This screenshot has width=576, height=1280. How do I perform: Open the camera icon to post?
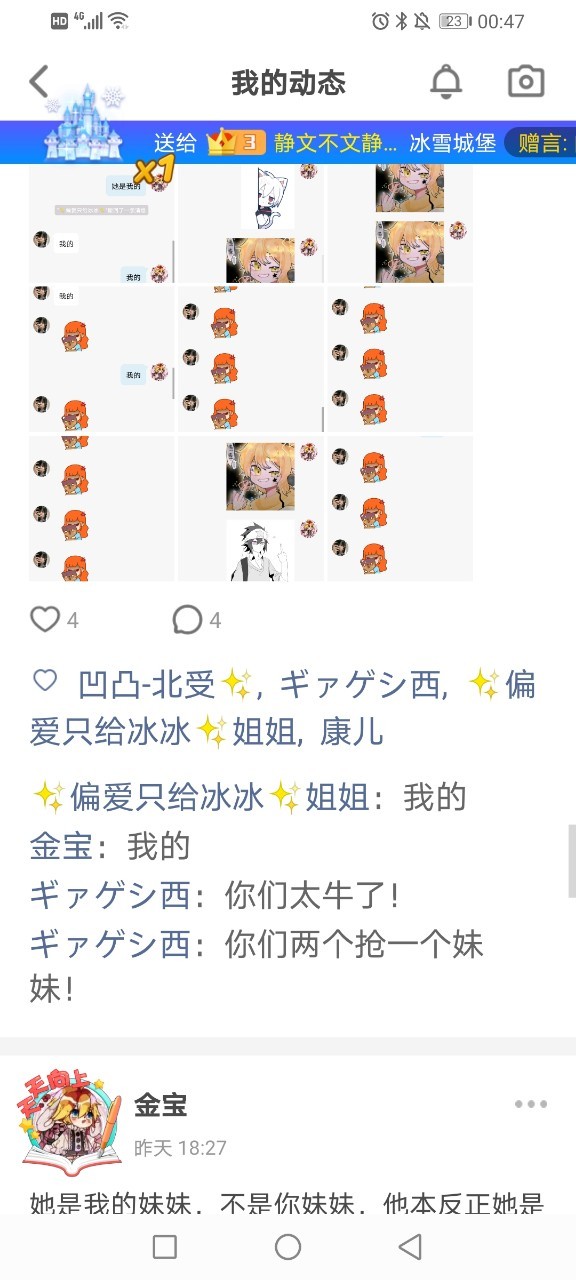tap(526, 82)
